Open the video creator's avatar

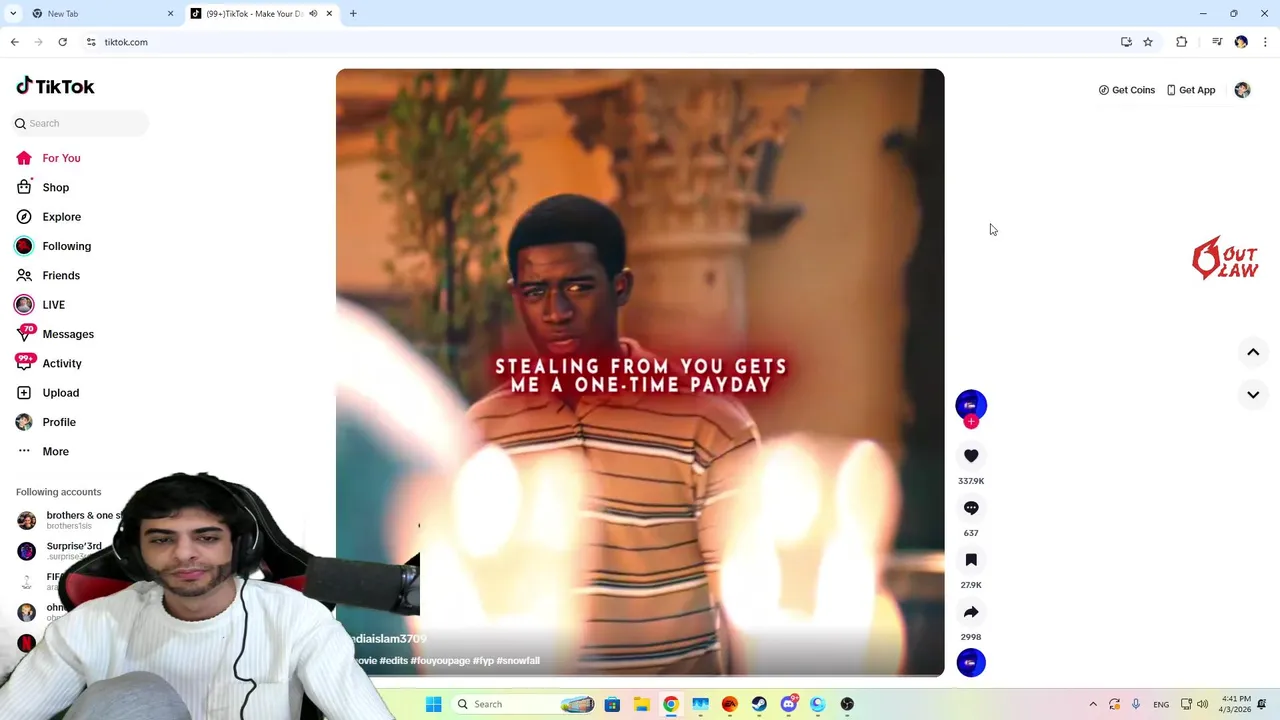971,404
